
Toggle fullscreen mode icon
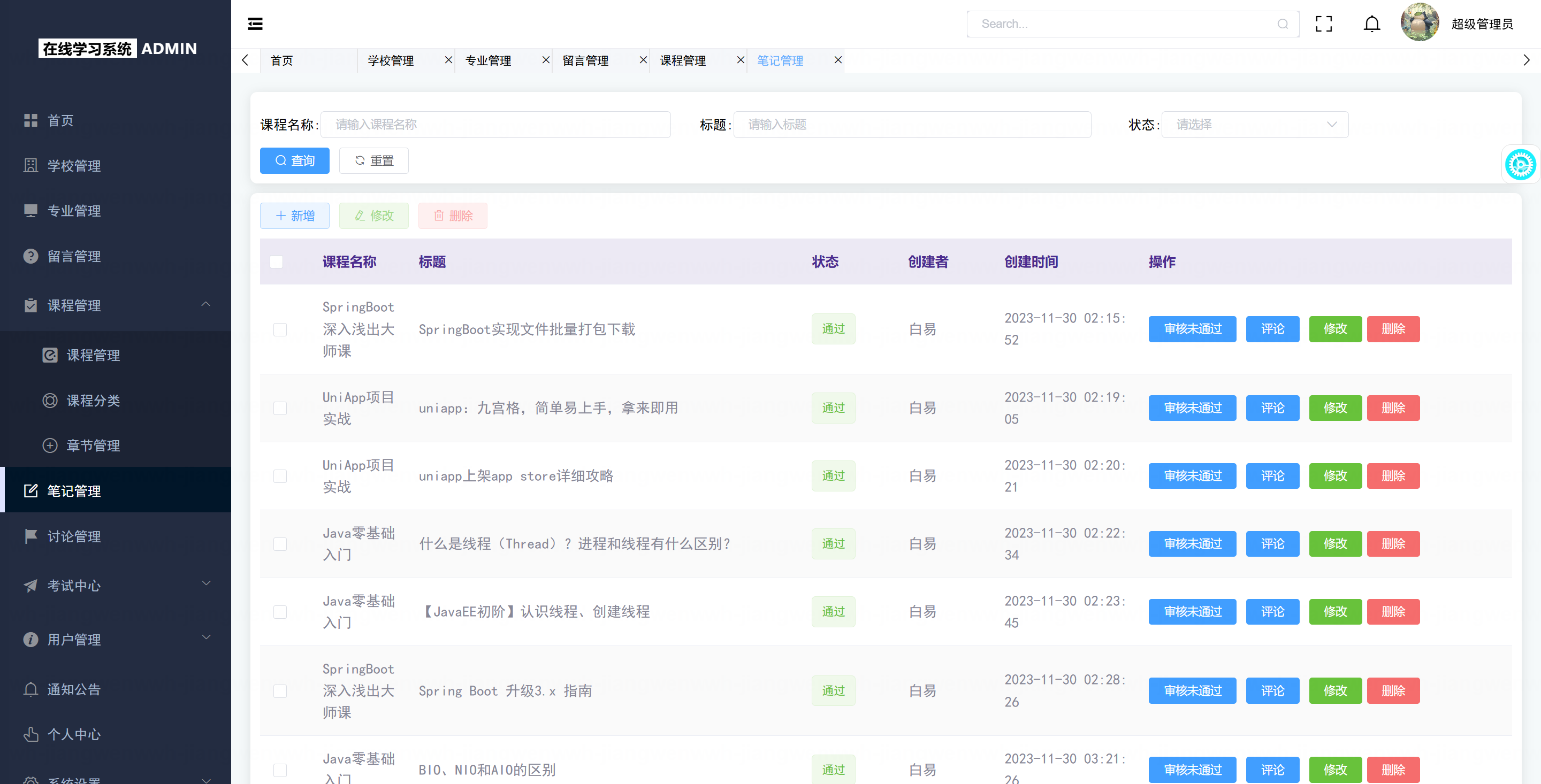coord(1323,24)
